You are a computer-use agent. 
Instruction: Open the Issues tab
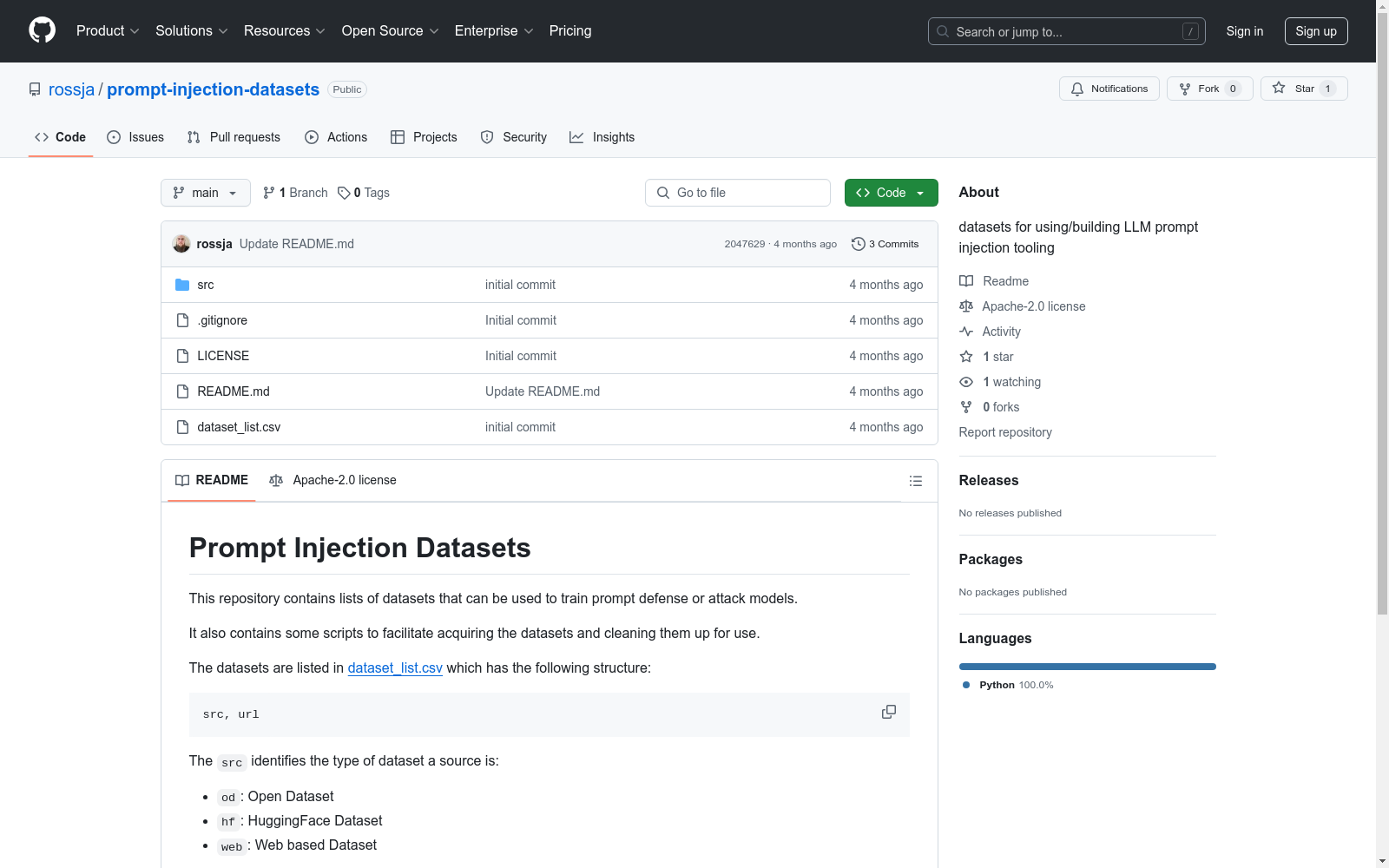point(135,137)
